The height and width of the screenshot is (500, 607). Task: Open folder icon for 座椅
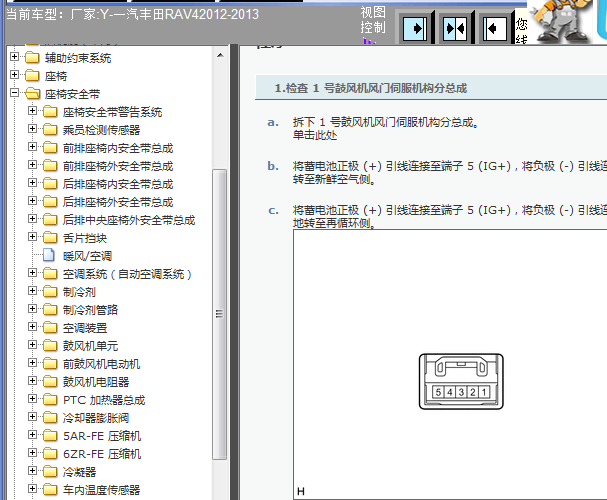(x=32, y=75)
